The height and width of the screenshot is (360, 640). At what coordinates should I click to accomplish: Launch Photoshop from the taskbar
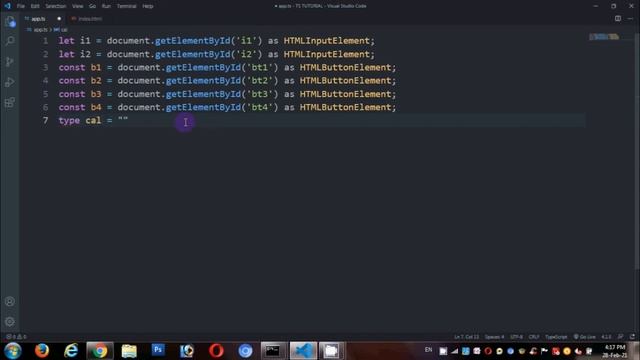(158, 350)
